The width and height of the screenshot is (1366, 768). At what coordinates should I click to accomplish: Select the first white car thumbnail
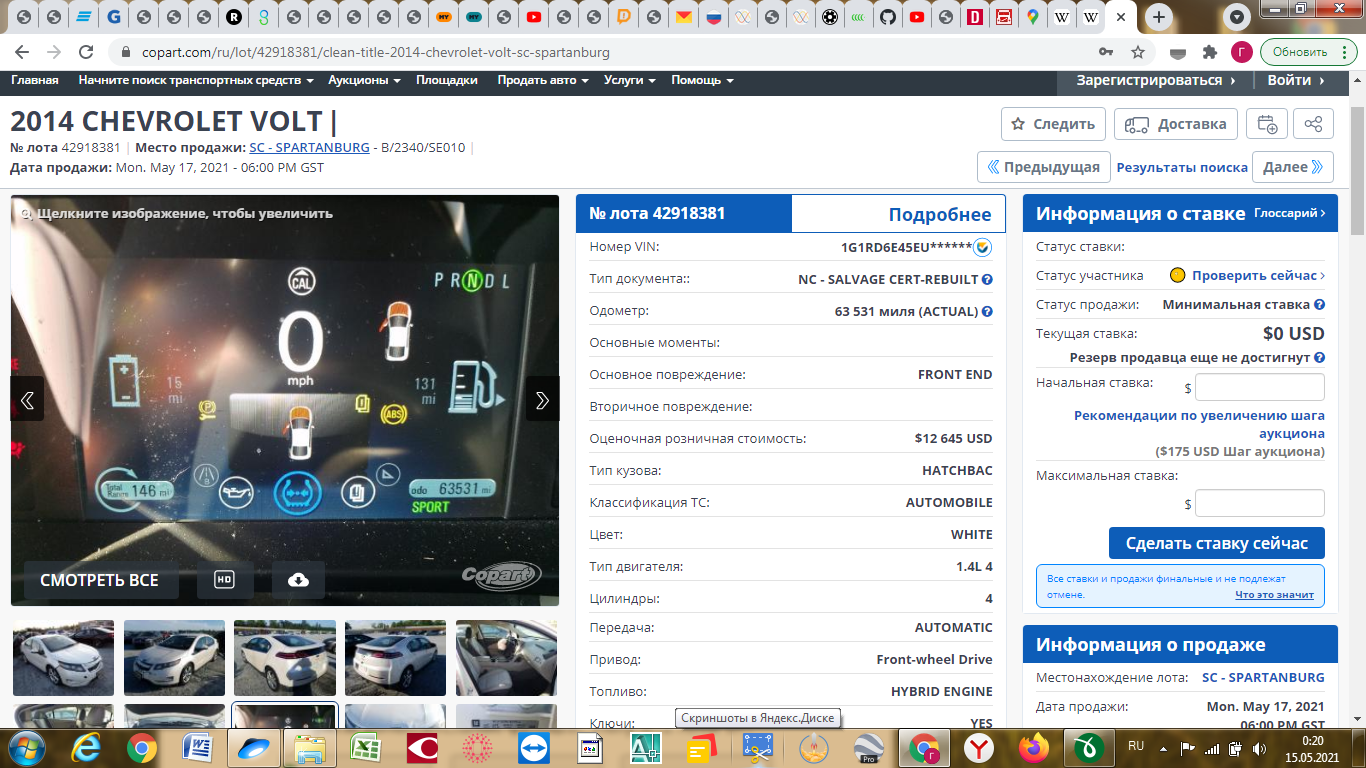pos(63,657)
